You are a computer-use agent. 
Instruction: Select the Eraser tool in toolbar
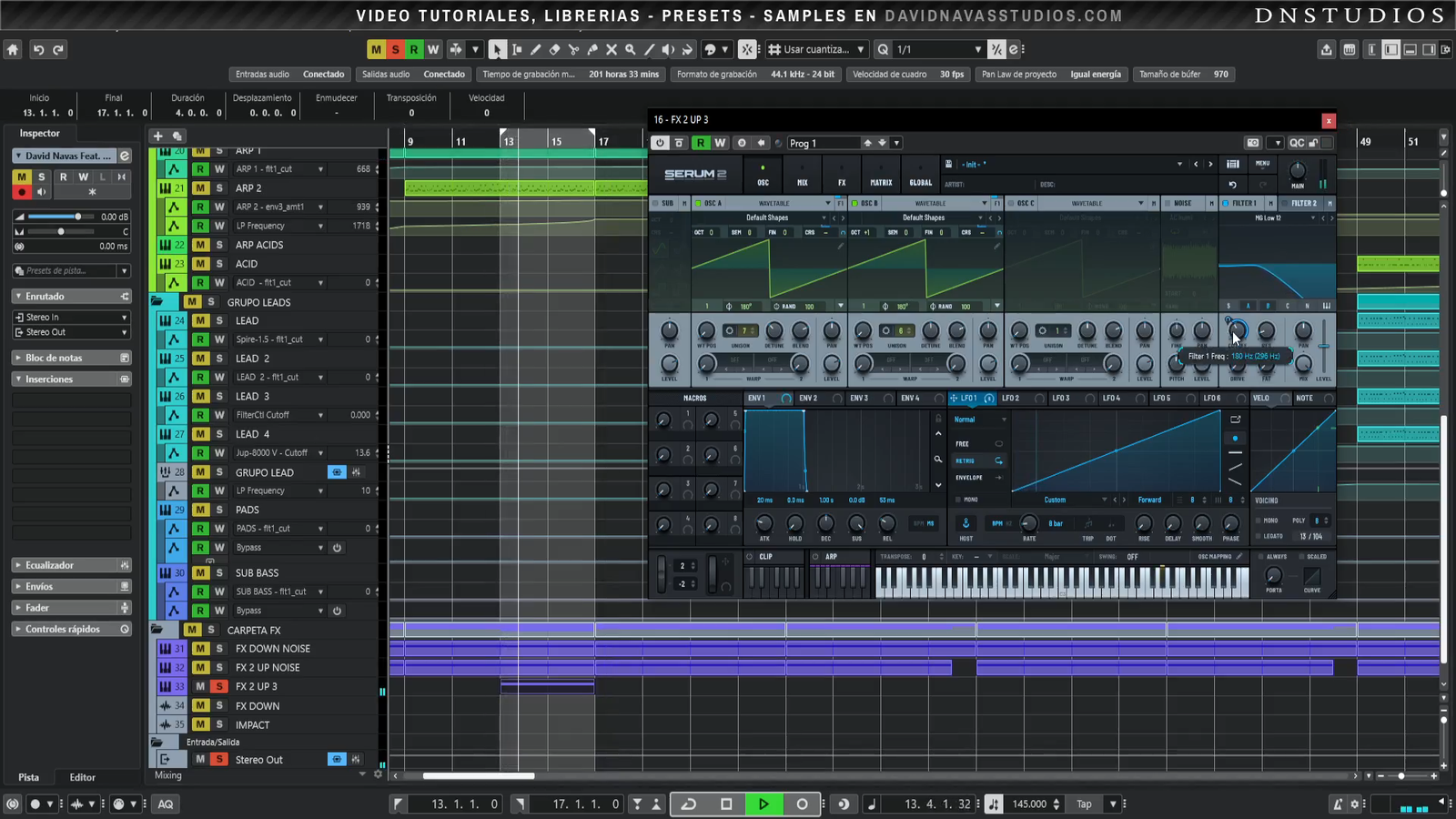[554, 50]
